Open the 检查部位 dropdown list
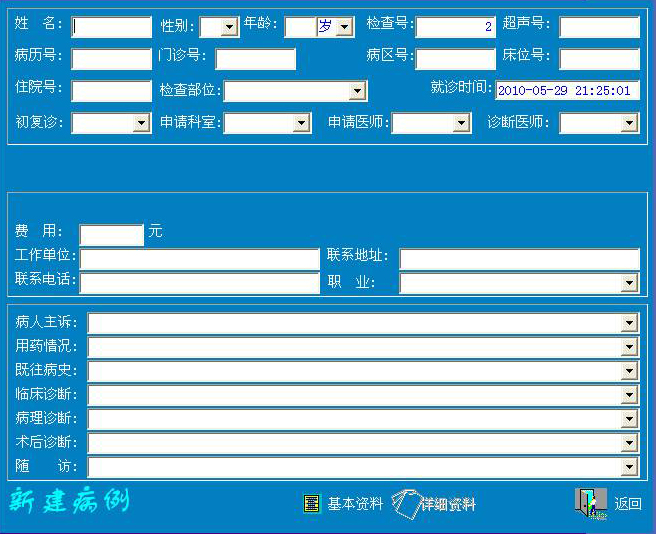Screen dimensions: 656x534 [358, 92]
